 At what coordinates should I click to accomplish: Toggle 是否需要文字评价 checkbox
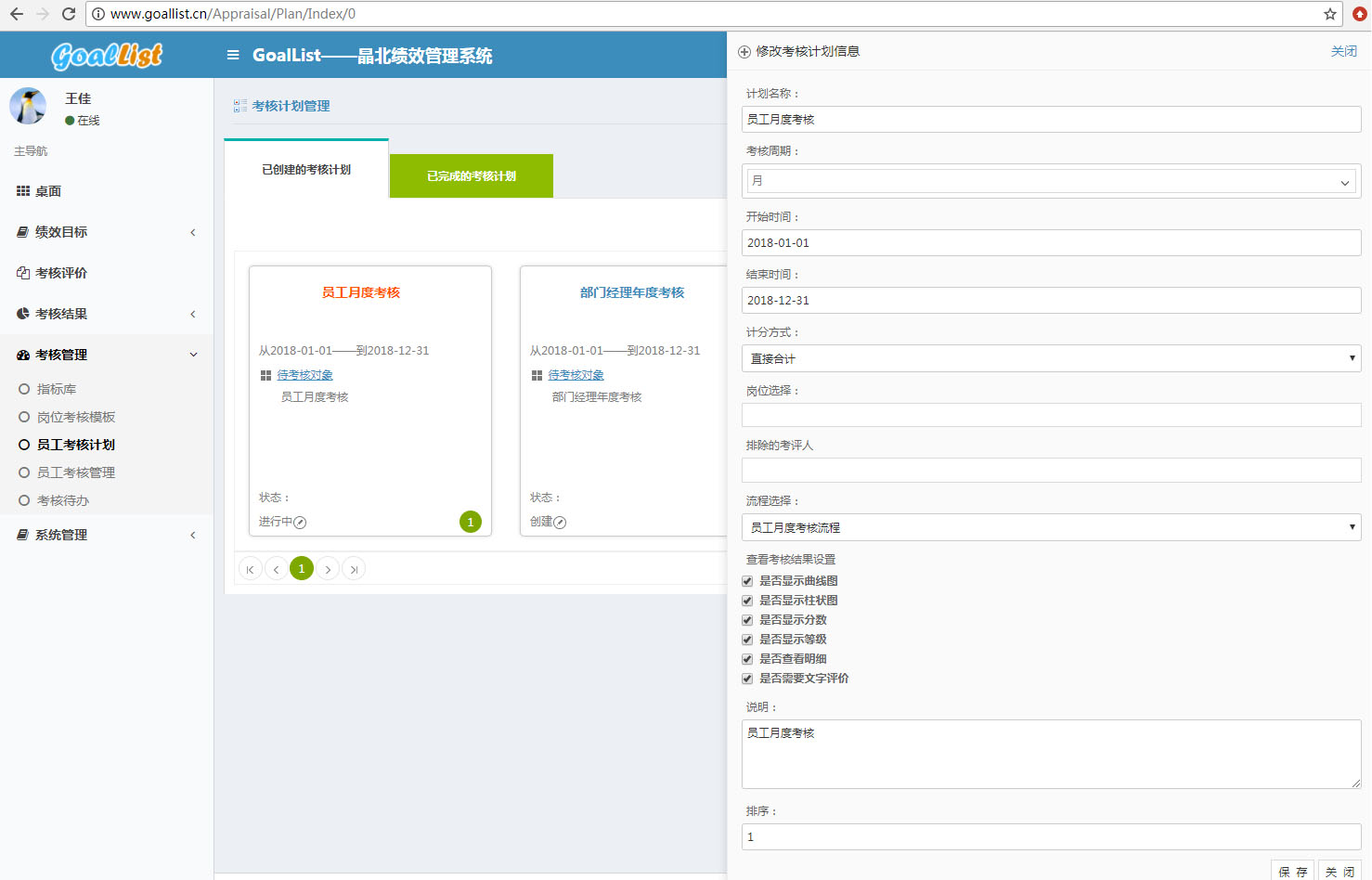(747, 679)
